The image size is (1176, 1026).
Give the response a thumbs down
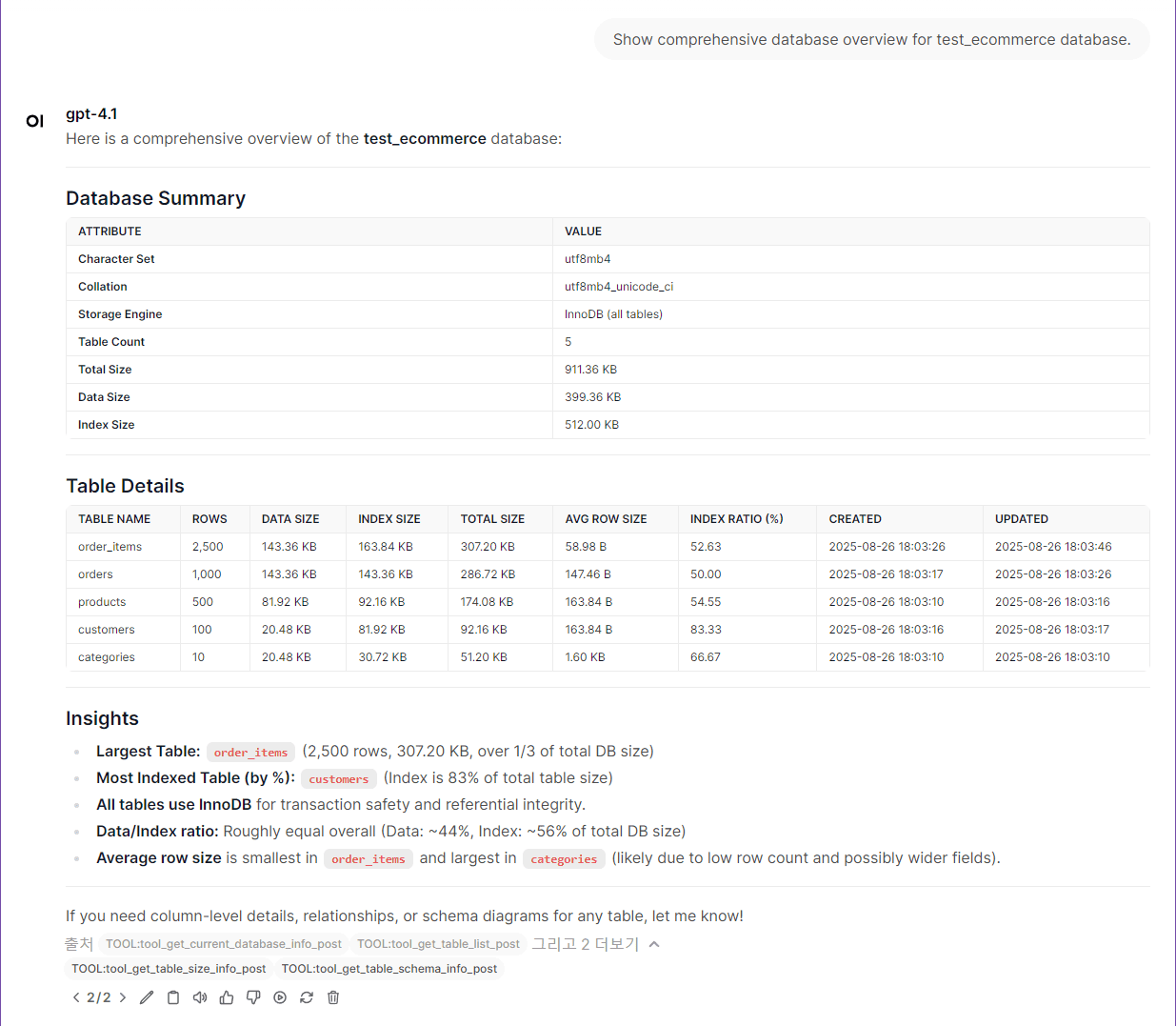[253, 997]
